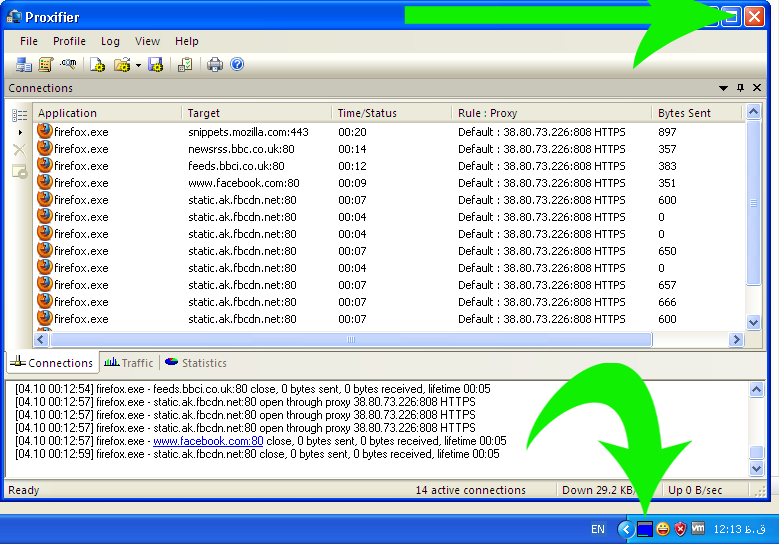
Task: Create a new profile with toolbar icon
Action: [97, 65]
